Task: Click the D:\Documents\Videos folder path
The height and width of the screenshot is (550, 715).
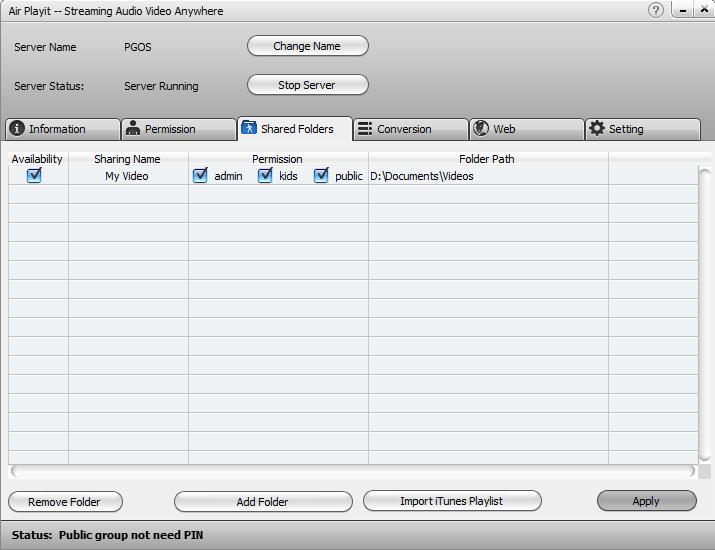Action: [x=422, y=176]
